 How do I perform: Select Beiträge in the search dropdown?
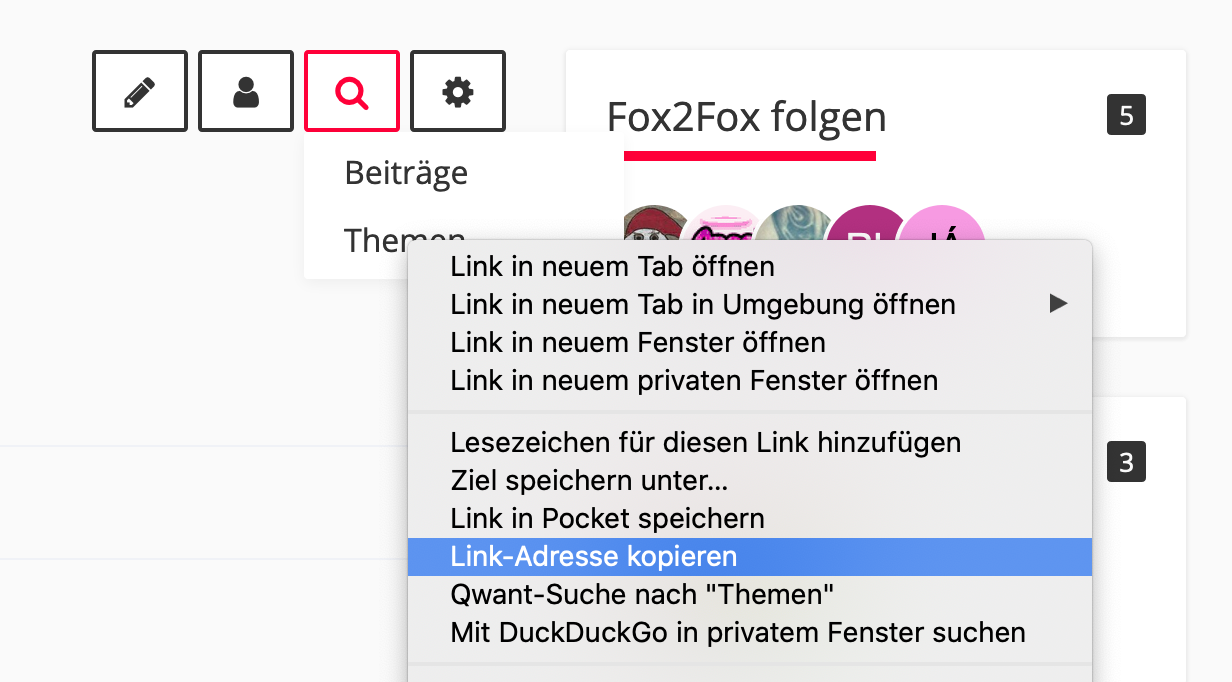[x=406, y=173]
